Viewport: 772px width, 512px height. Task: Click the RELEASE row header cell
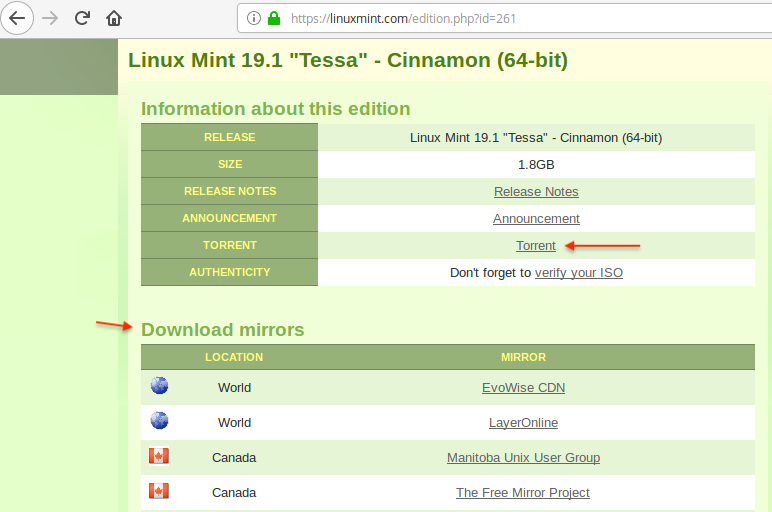coord(229,137)
